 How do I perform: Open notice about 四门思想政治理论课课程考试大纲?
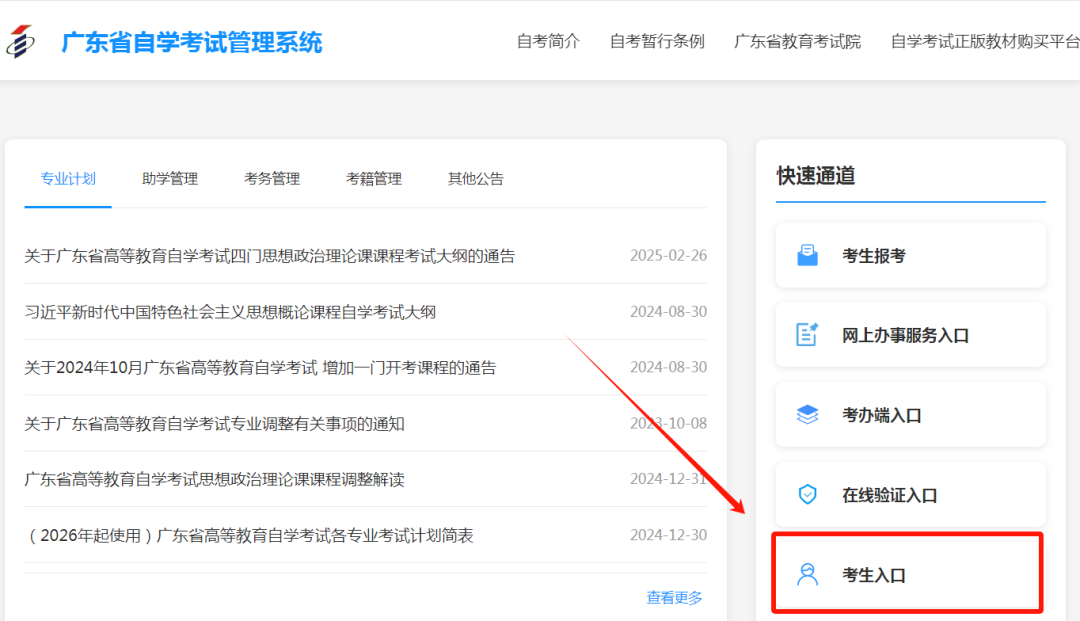click(270, 256)
